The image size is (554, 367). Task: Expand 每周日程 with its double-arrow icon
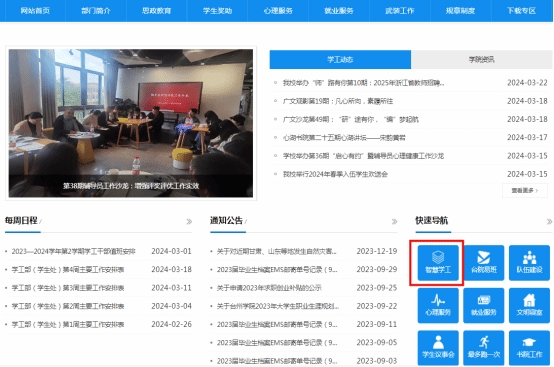tap(189, 221)
